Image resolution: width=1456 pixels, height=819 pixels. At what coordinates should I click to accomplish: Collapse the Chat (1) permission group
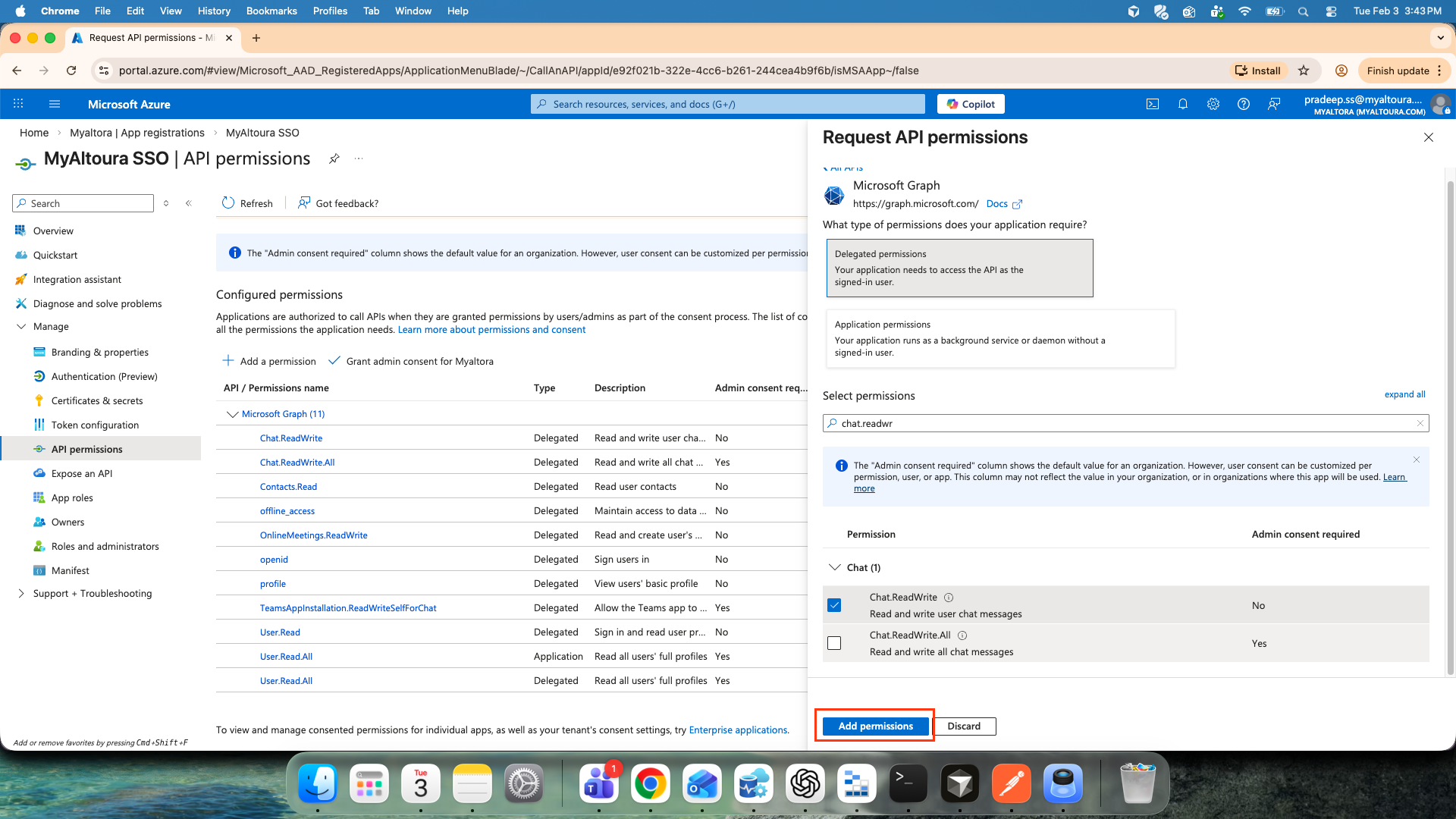click(835, 567)
